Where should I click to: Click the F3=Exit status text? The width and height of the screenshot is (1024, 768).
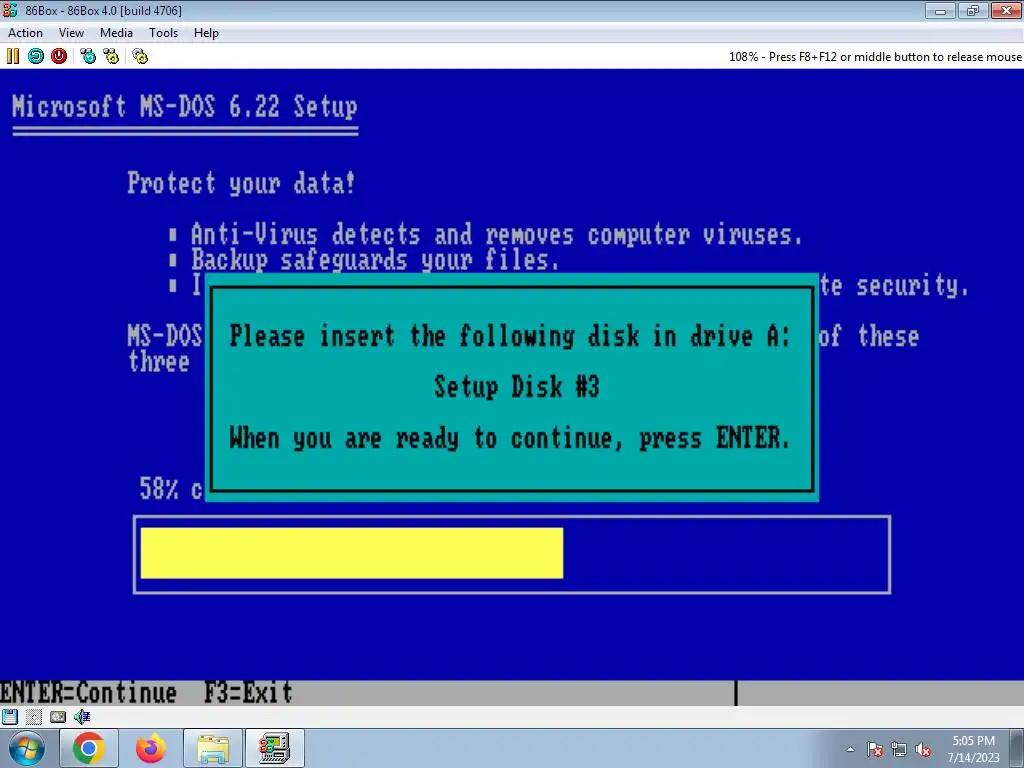(248, 692)
